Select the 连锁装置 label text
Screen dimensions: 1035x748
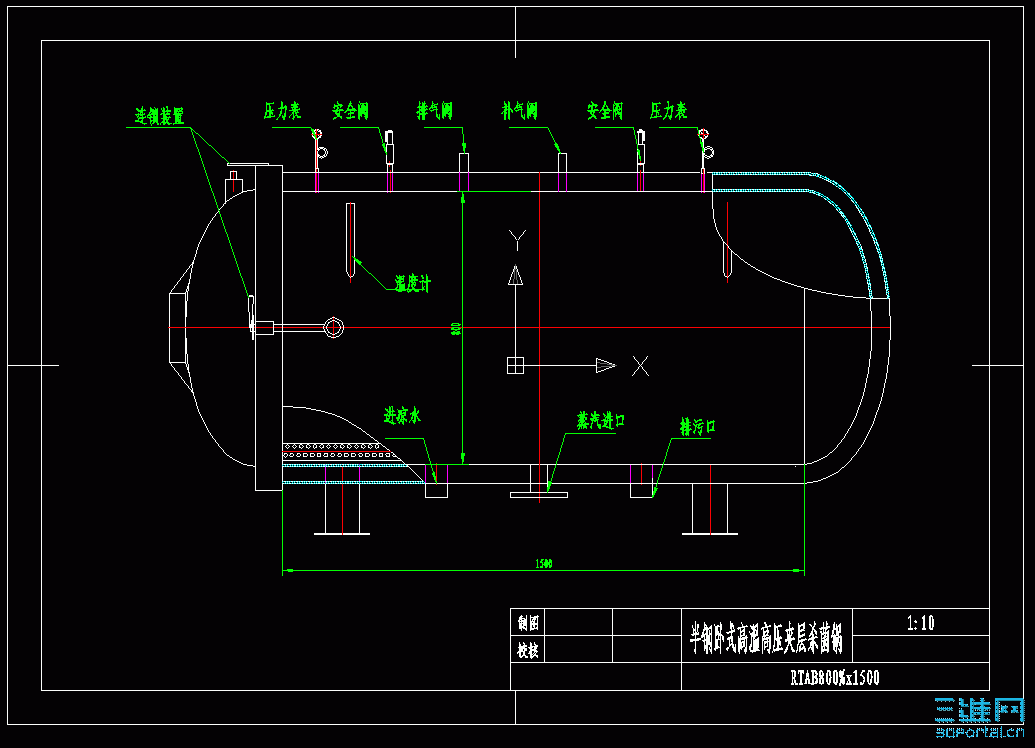click(x=159, y=116)
